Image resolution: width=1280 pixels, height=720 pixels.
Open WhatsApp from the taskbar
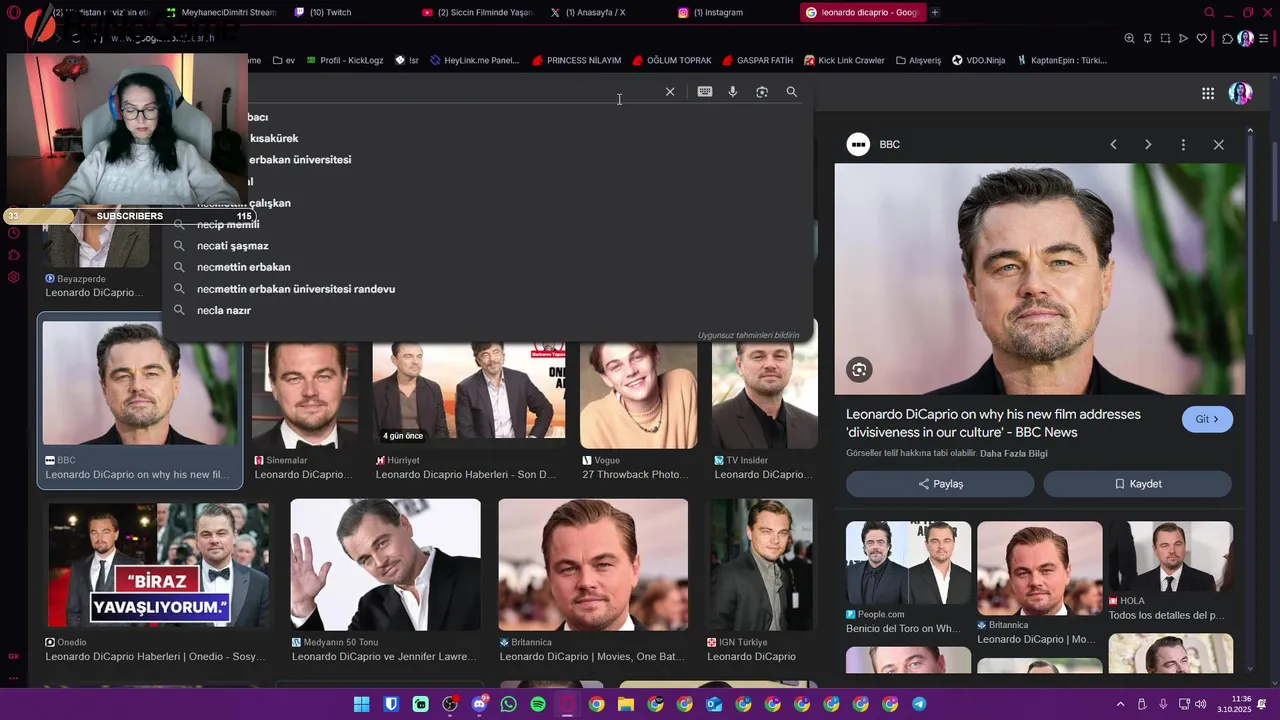[x=509, y=704]
